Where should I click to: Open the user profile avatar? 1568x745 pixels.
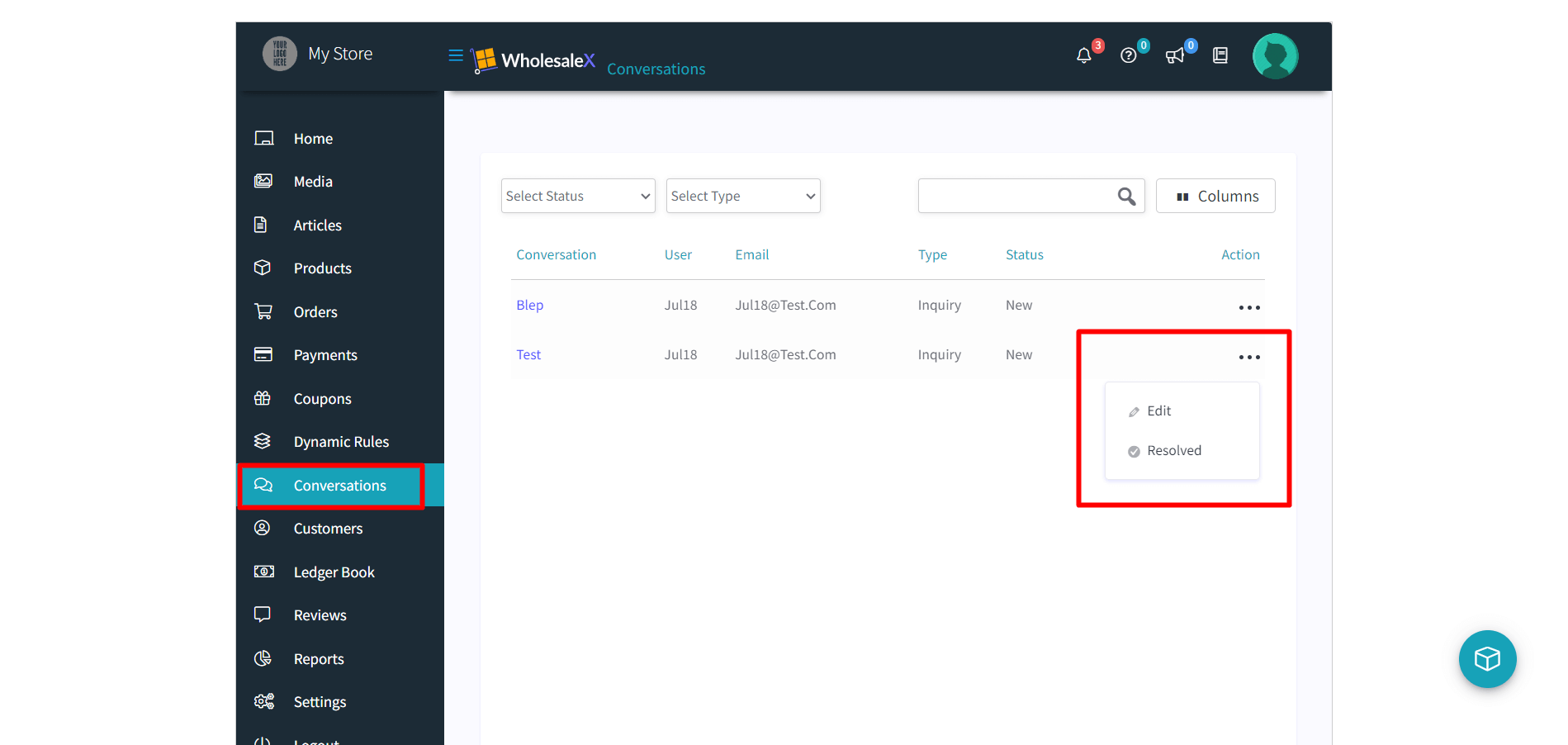click(x=1275, y=55)
